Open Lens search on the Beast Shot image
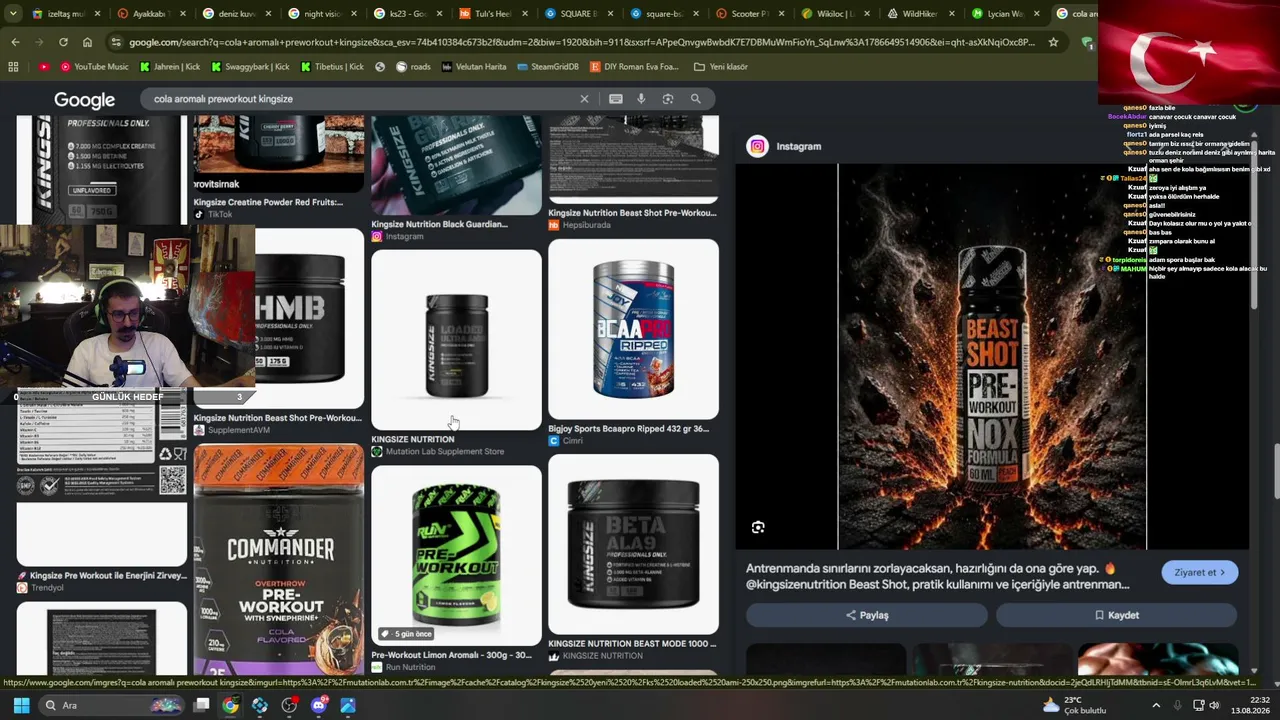Viewport: 1280px width, 720px height. click(758, 527)
